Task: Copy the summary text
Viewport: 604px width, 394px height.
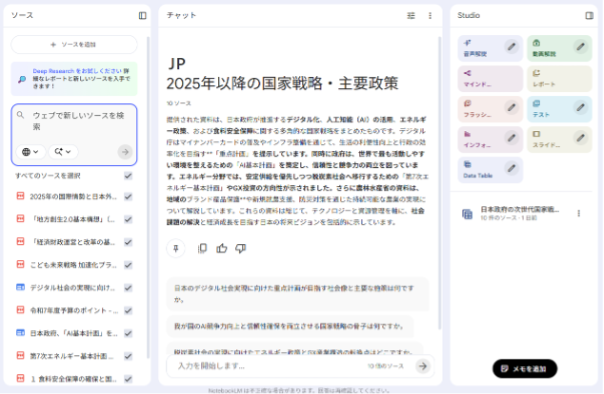Action: click(x=202, y=248)
